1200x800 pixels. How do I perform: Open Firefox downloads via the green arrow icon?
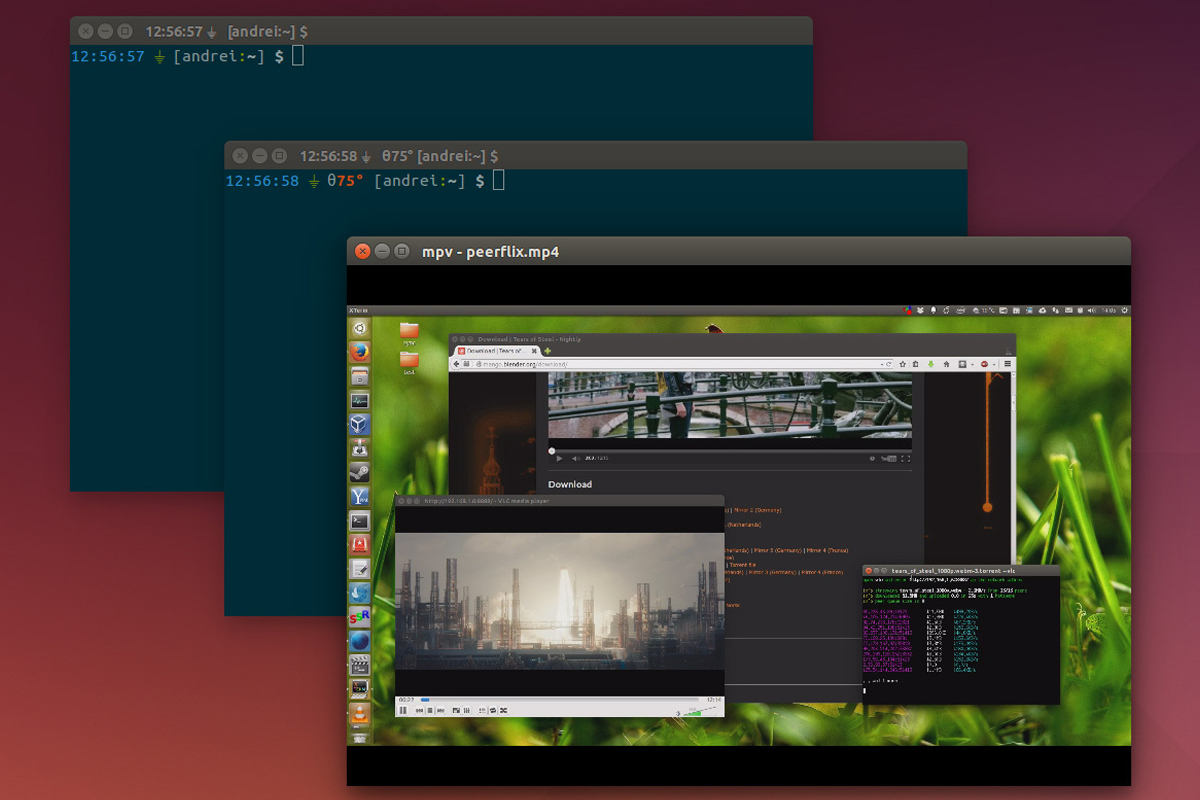tap(931, 364)
